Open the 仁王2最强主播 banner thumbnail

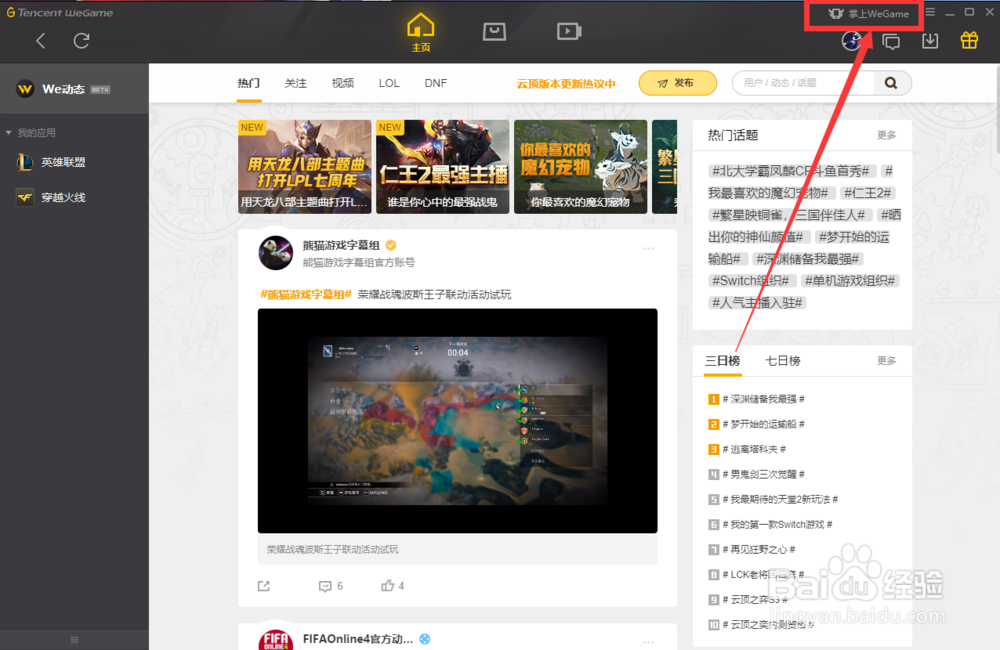coord(443,166)
